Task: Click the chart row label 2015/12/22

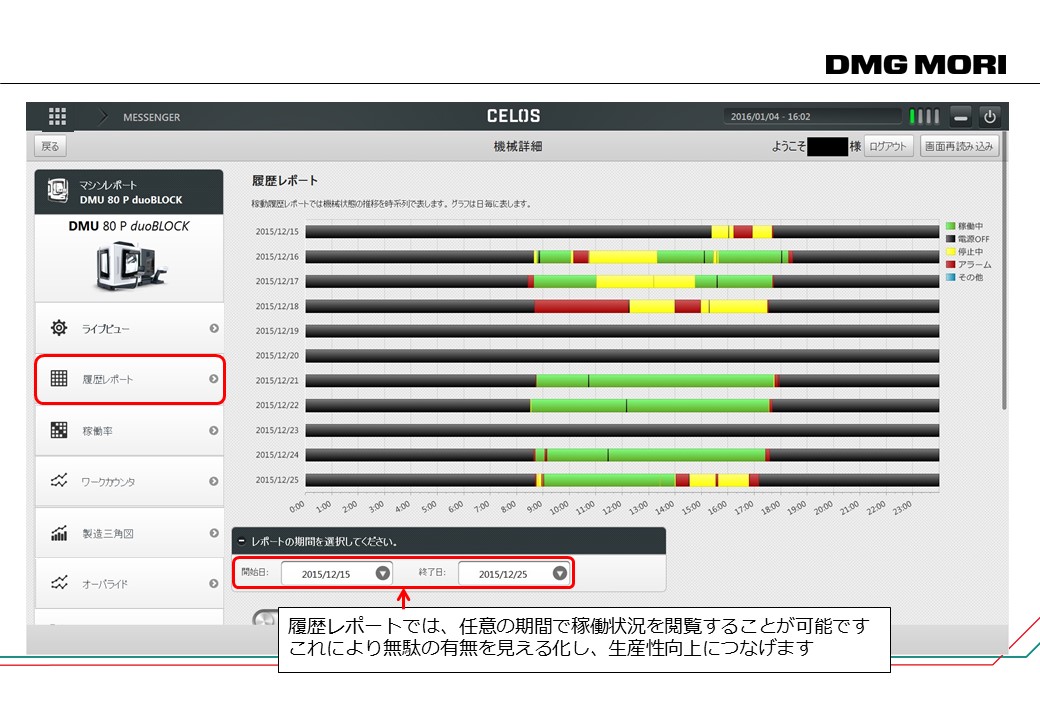Action: pyautogui.click(x=277, y=406)
